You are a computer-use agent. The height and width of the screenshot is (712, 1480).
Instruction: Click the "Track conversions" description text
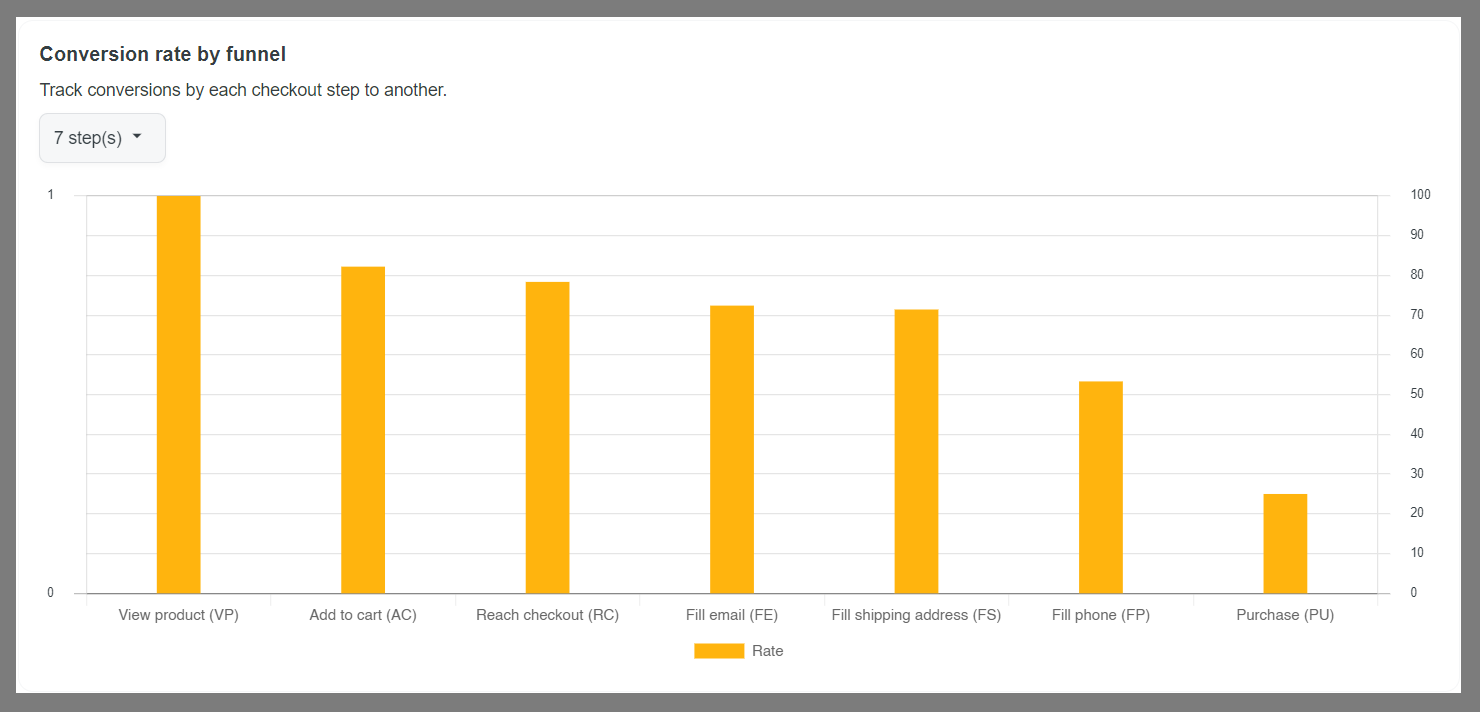(243, 90)
